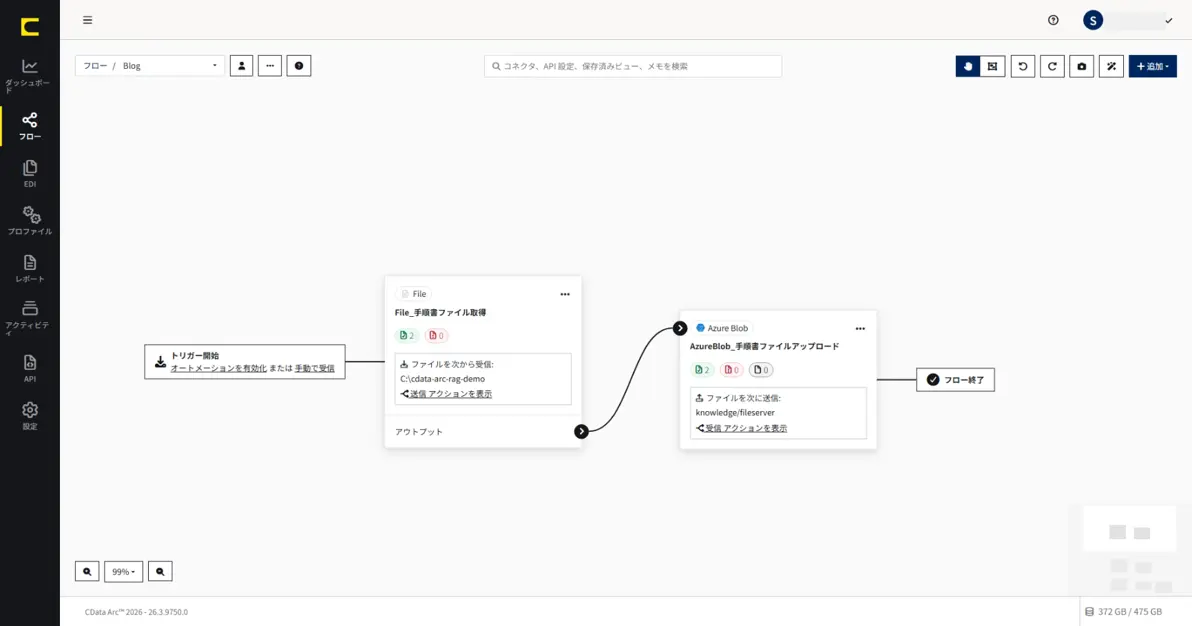Screen dimensions: 1192x626
Task: Open the プロファイル sidebar page
Action: (x=30, y=221)
